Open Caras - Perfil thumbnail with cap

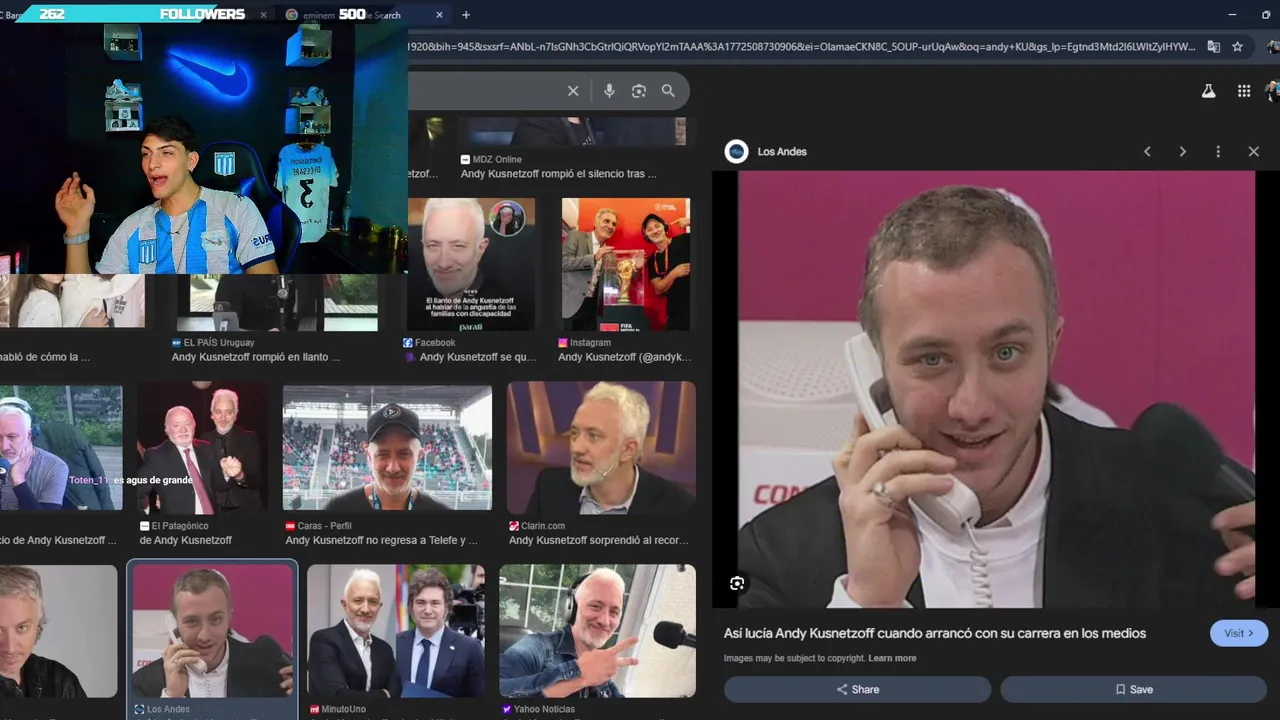coord(387,448)
